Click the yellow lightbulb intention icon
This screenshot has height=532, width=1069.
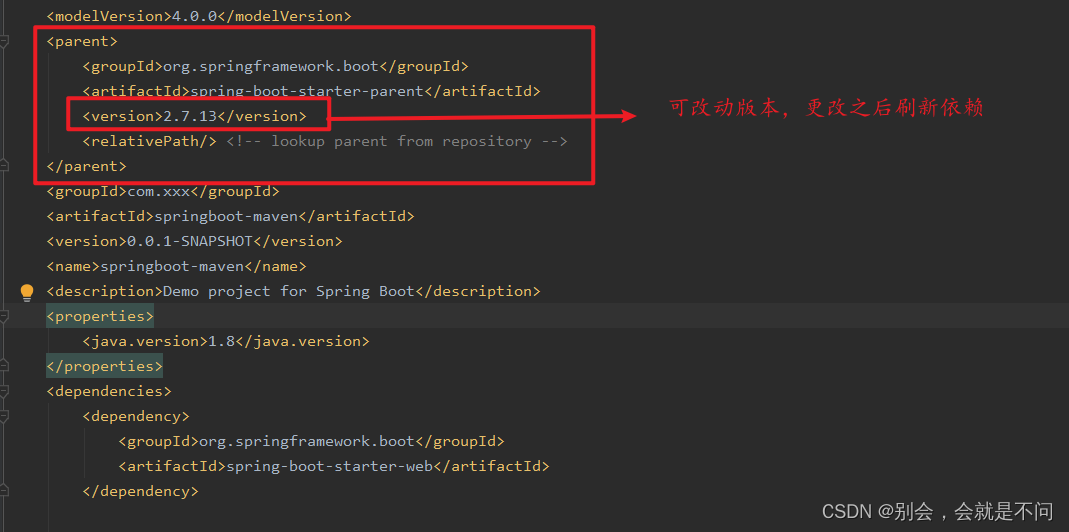click(27, 293)
